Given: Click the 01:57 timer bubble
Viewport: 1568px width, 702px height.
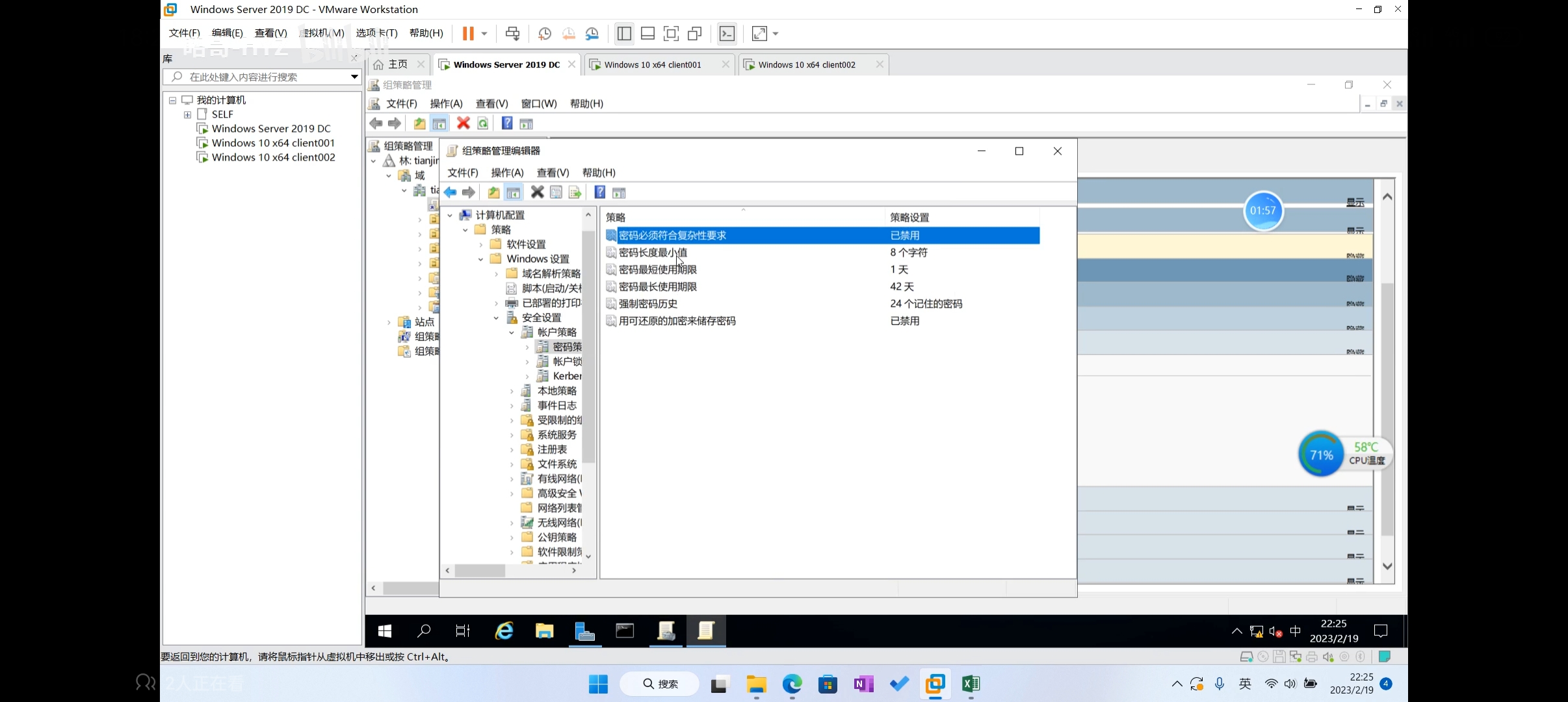Looking at the screenshot, I should (x=1262, y=211).
